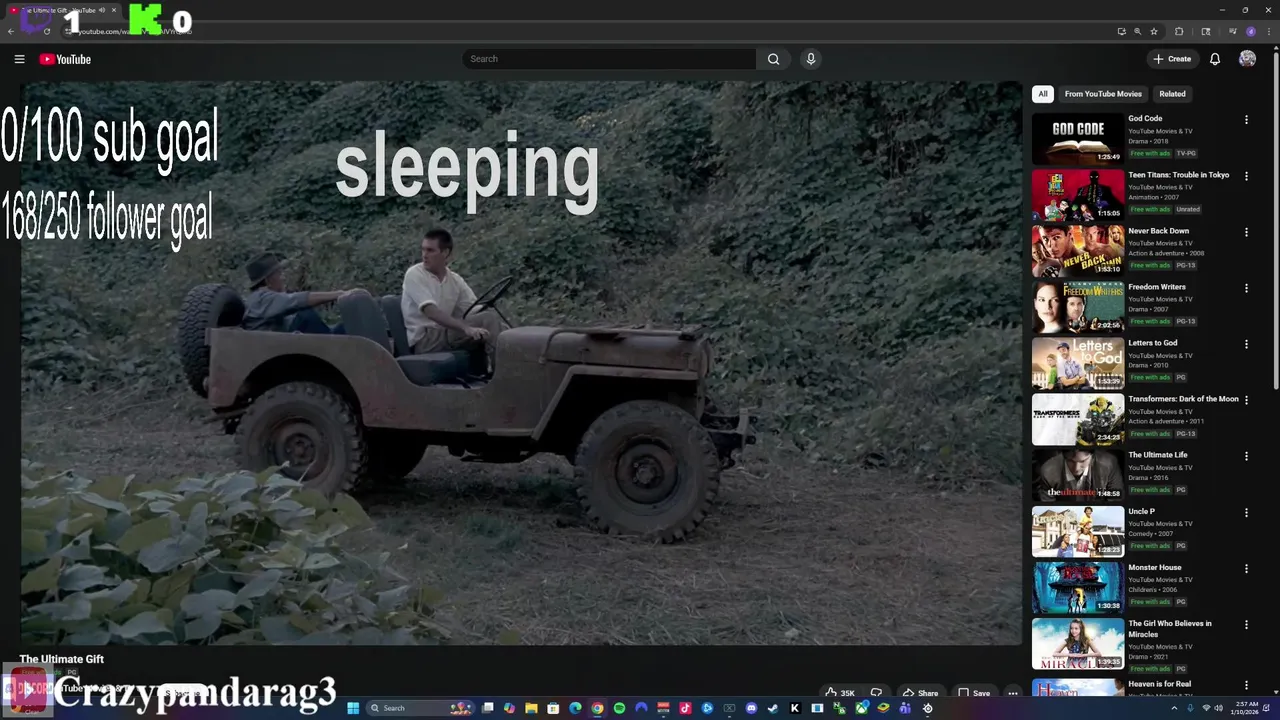Click the search magnifier button

pos(773,59)
